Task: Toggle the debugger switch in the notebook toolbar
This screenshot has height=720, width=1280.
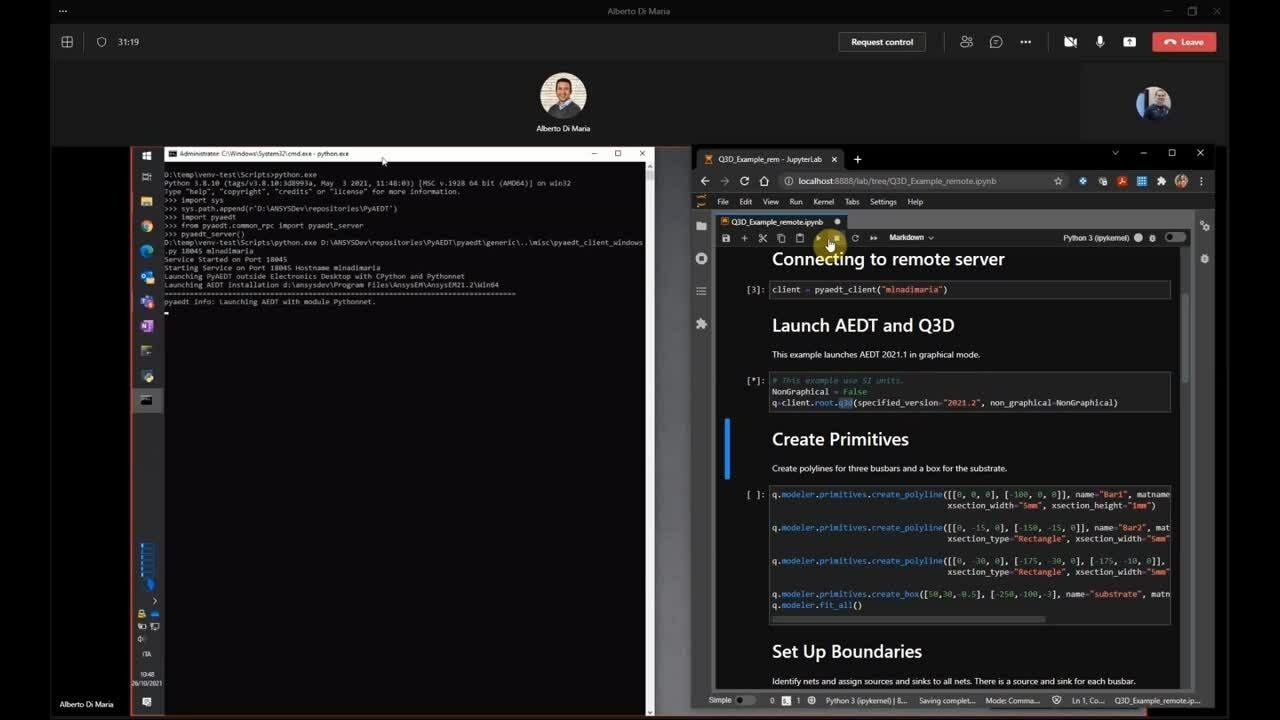Action: click(1175, 238)
